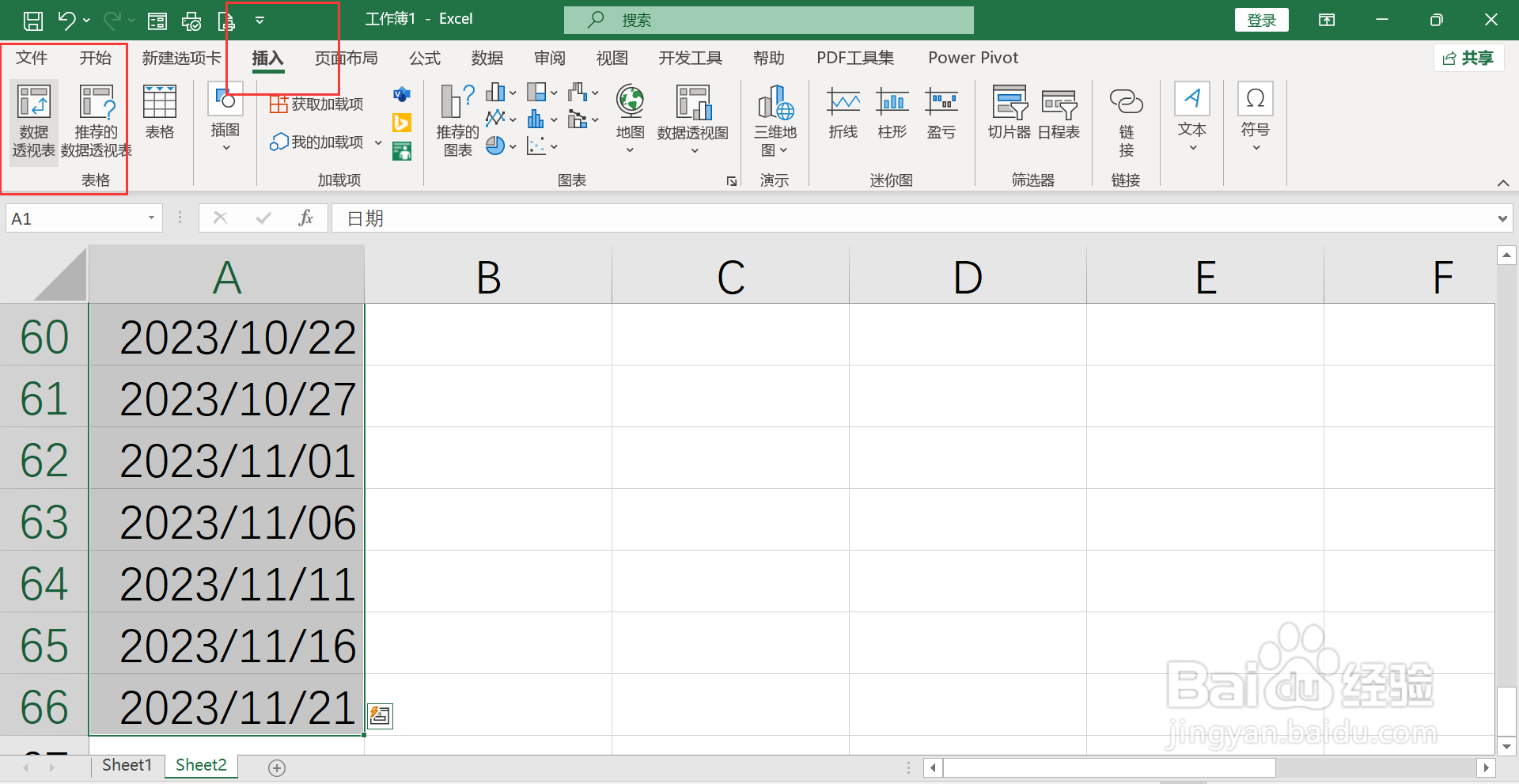Switch to the 开发工具 tab

pyautogui.click(x=690, y=58)
